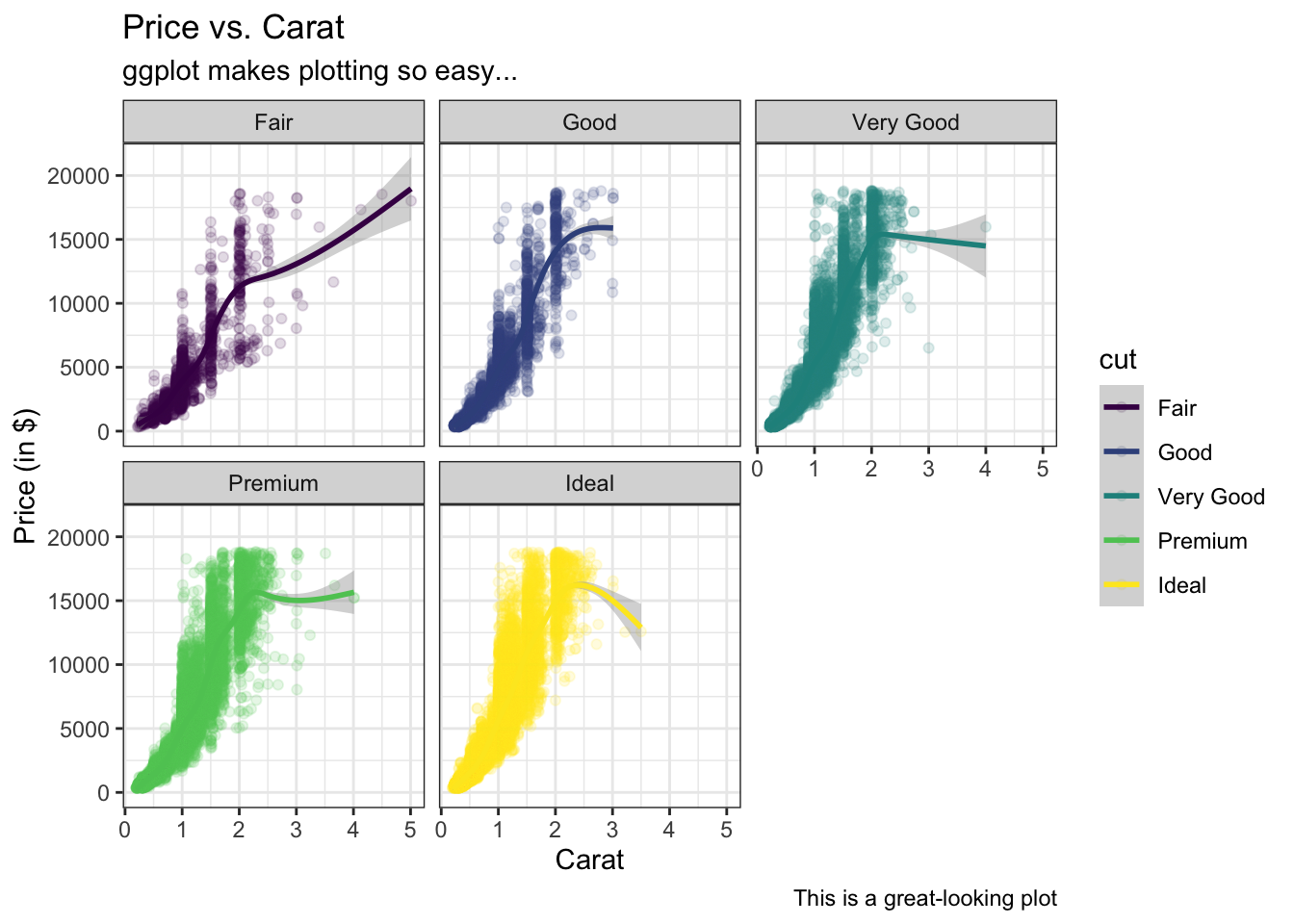Click the 'Carat' x-axis label
Image resolution: width=1294 pixels, height=924 pixels.
(x=589, y=860)
